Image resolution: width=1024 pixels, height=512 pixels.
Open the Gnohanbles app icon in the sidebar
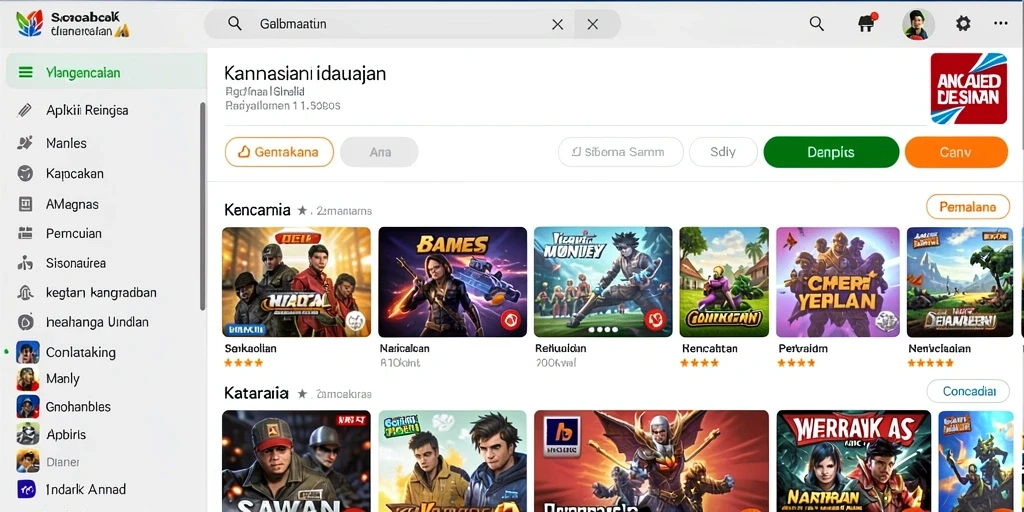[x=28, y=407]
